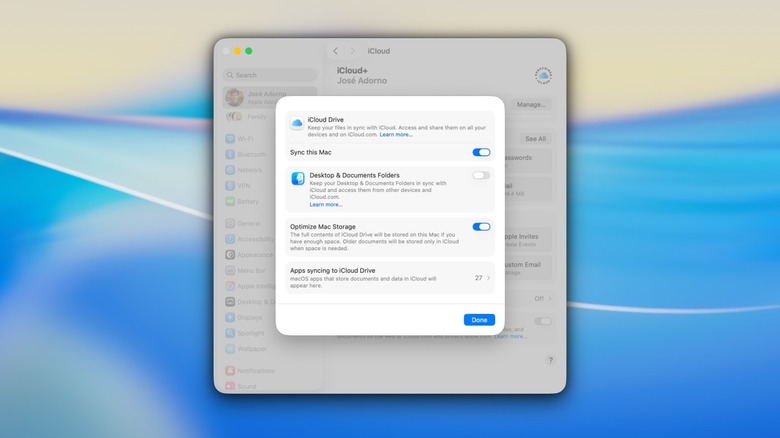Open Battery settings in the sidebar
The image size is (780, 438).
(x=242, y=202)
